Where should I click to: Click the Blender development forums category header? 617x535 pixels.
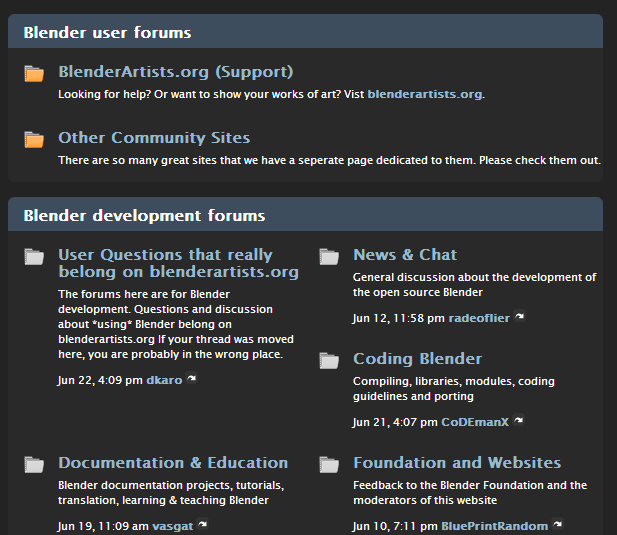tap(305, 214)
